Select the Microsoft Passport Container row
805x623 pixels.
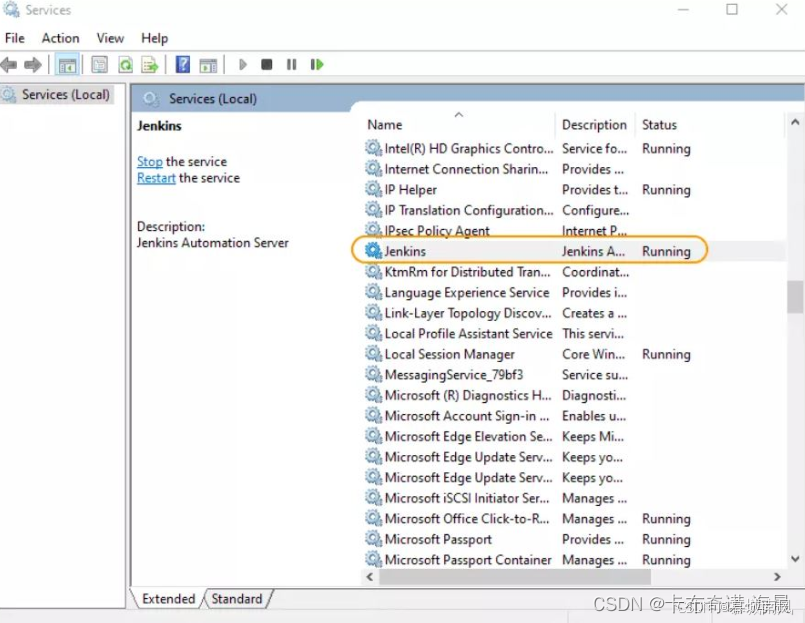(574, 559)
